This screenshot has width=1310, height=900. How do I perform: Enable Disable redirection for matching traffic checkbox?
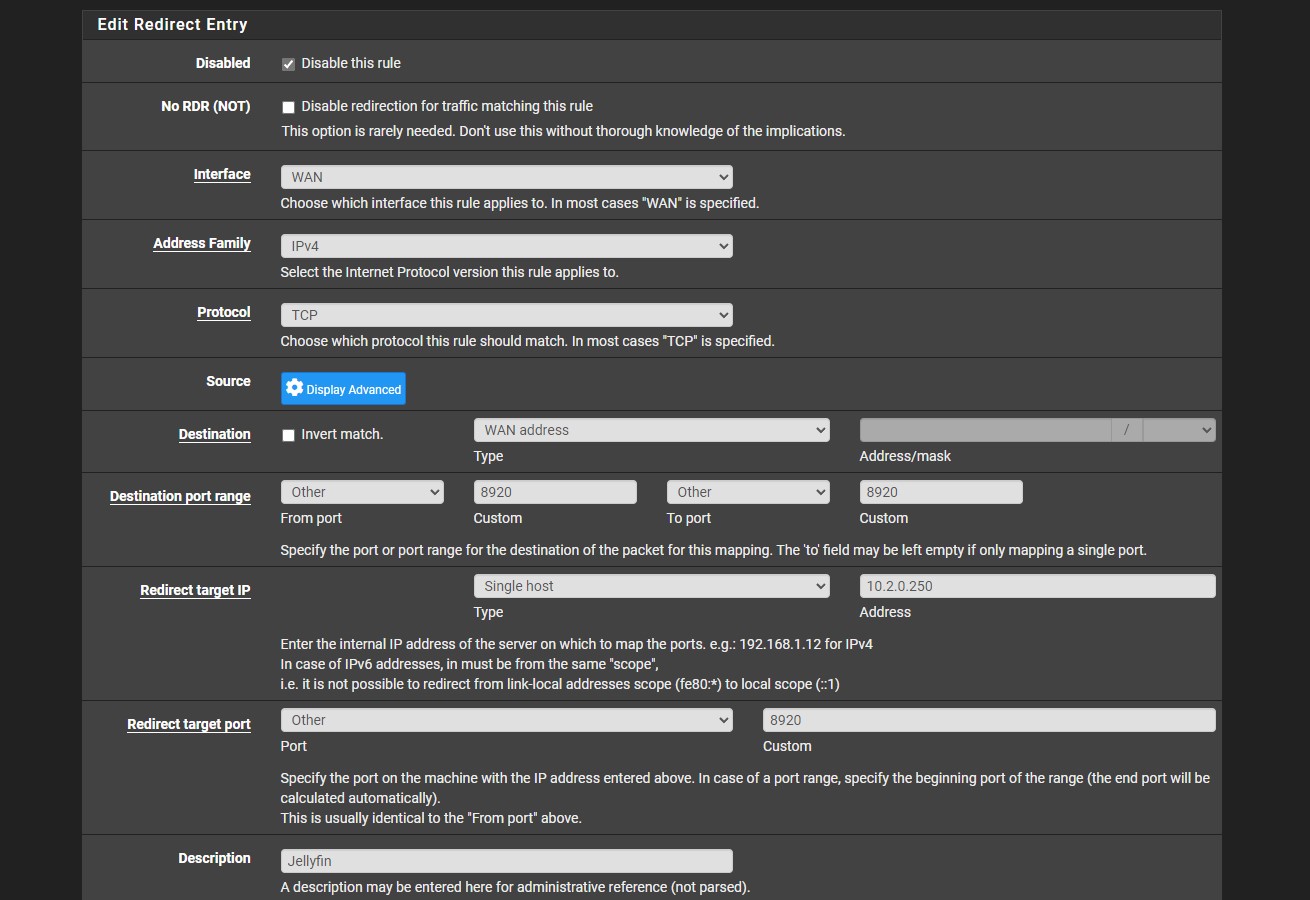[288, 107]
